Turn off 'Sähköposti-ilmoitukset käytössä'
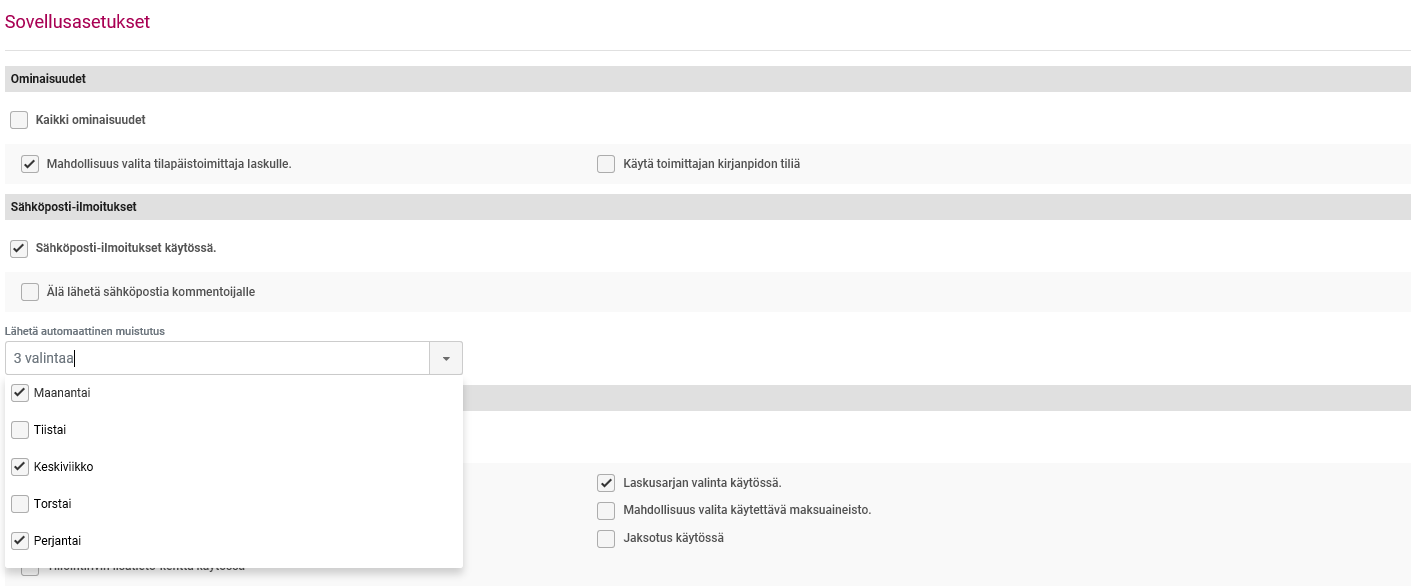Screen dimensions: 1418x588 click(19, 248)
